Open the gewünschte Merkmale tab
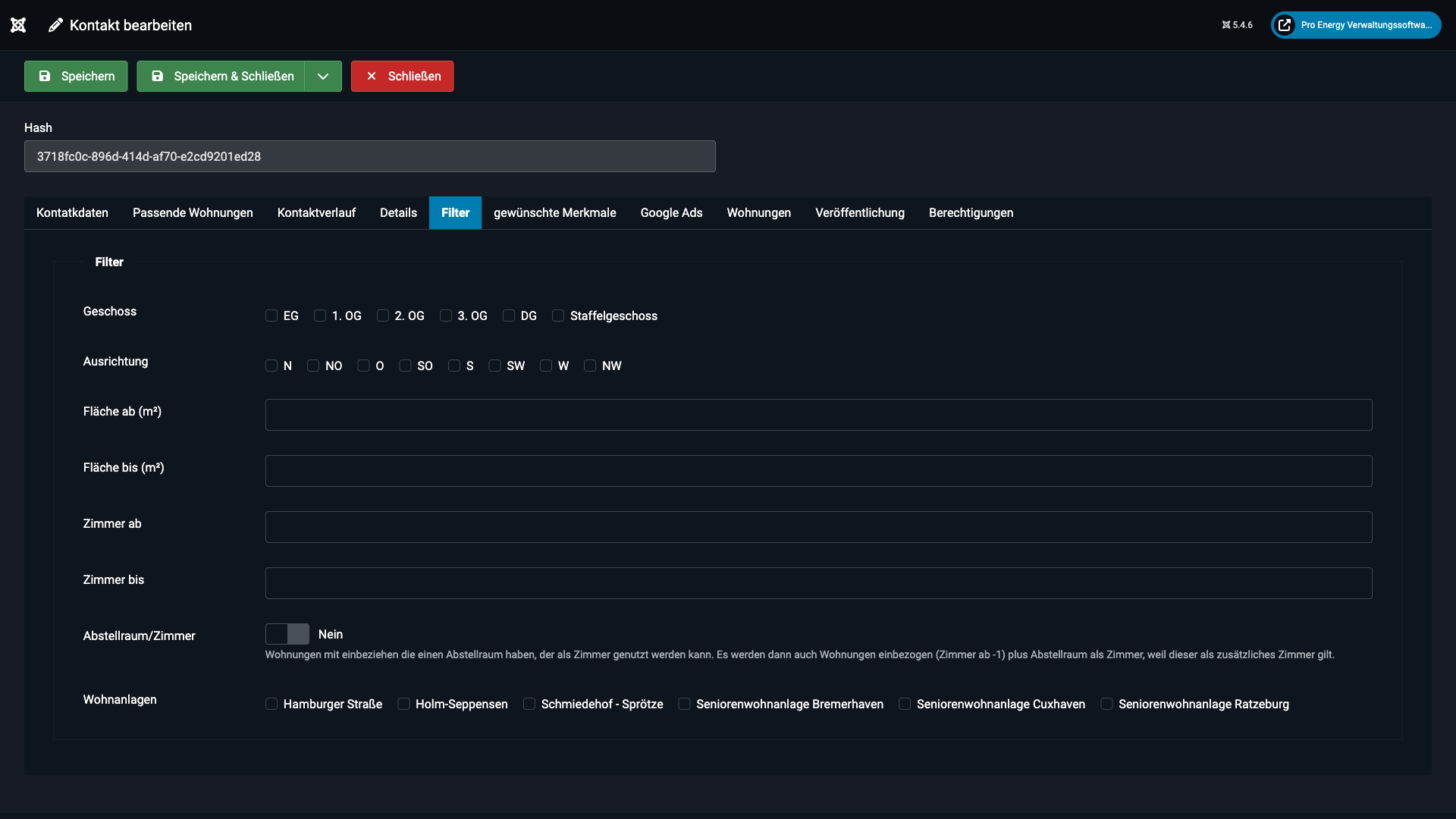Image resolution: width=1456 pixels, height=819 pixels. click(554, 213)
